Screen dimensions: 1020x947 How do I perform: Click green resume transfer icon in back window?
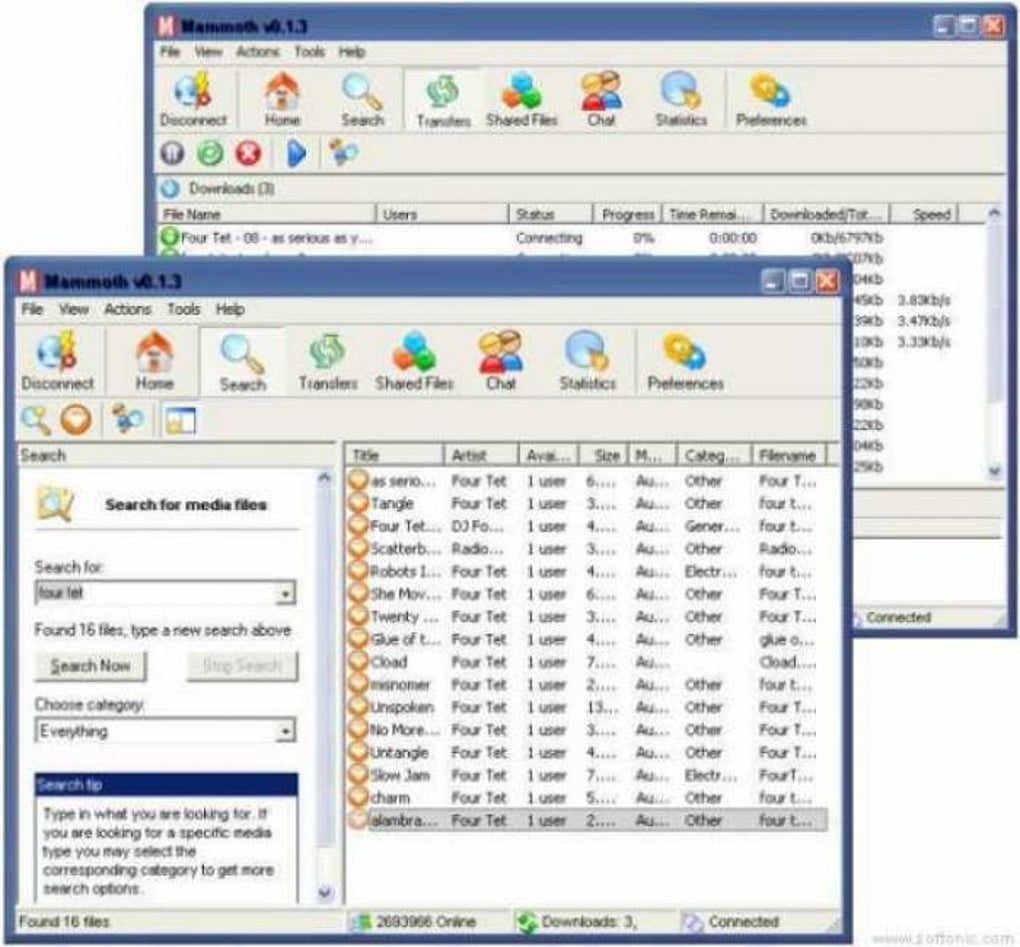point(210,153)
